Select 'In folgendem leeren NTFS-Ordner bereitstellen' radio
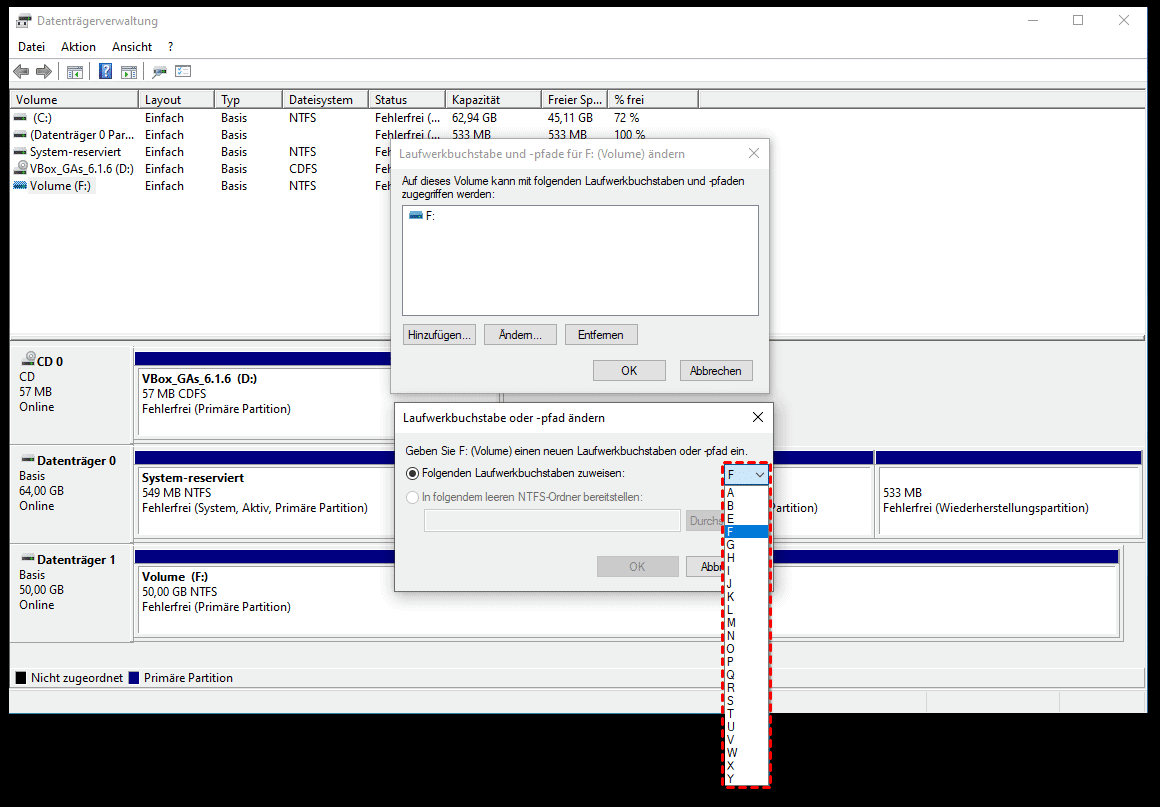The width and height of the screenshot is (1160, 807). click(x=413, y=497)
